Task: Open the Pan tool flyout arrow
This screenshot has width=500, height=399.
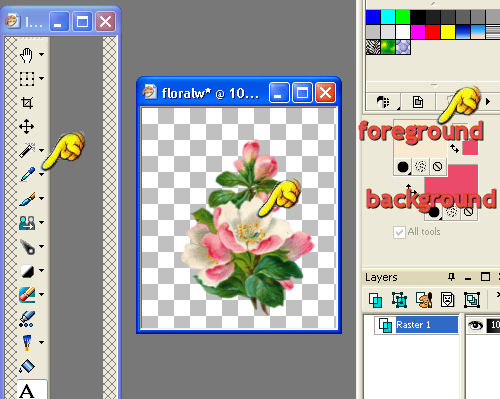Action: click(41, 54)
